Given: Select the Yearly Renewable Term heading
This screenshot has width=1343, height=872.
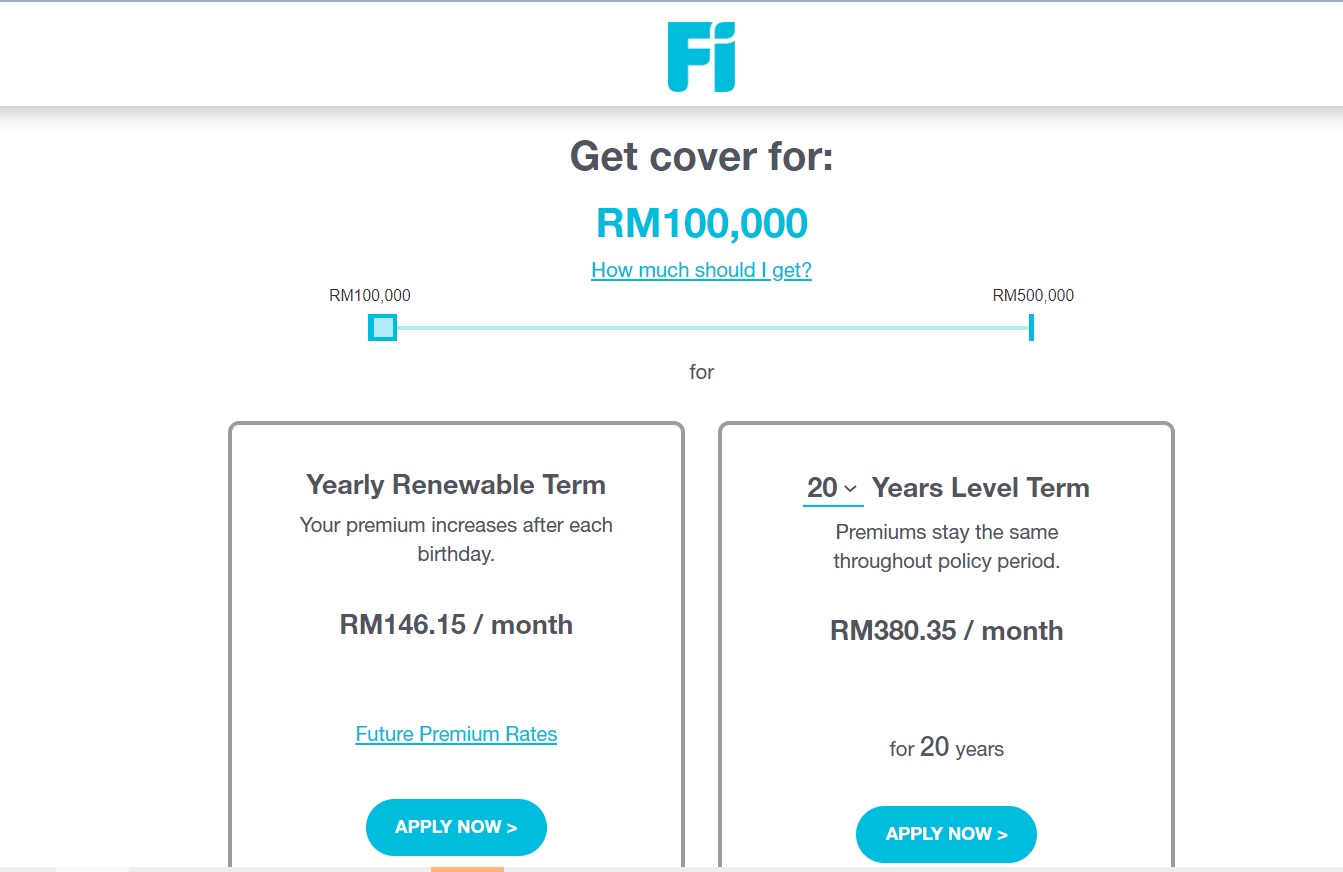Looking at the screenshot, I should 456,485.
